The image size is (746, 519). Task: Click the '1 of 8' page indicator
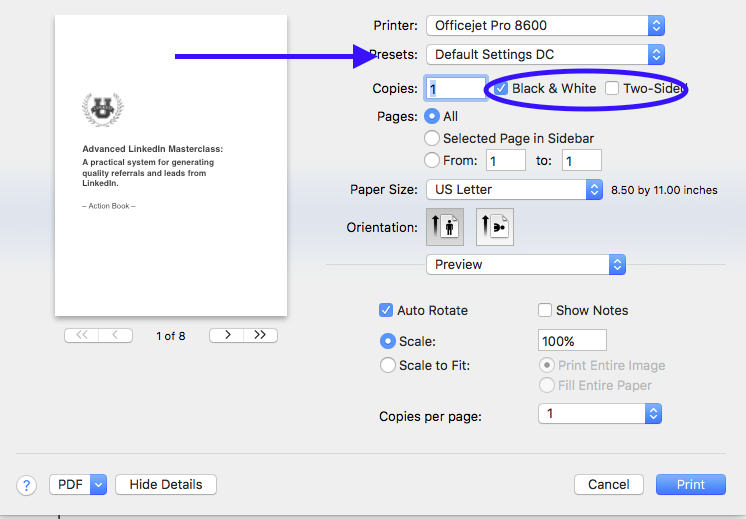(x=170, y=336)
